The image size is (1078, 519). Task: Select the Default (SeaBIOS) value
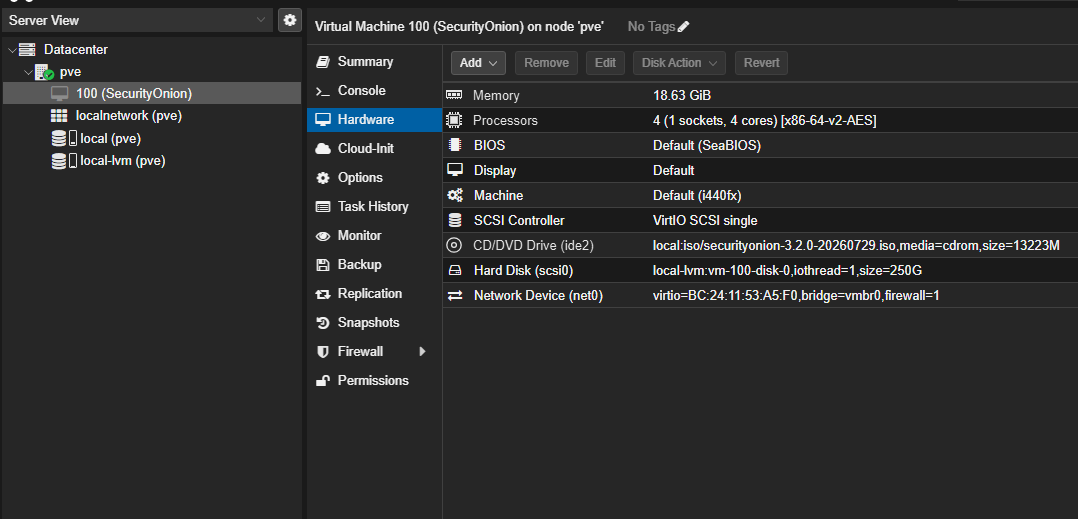(x=707, y=146)
